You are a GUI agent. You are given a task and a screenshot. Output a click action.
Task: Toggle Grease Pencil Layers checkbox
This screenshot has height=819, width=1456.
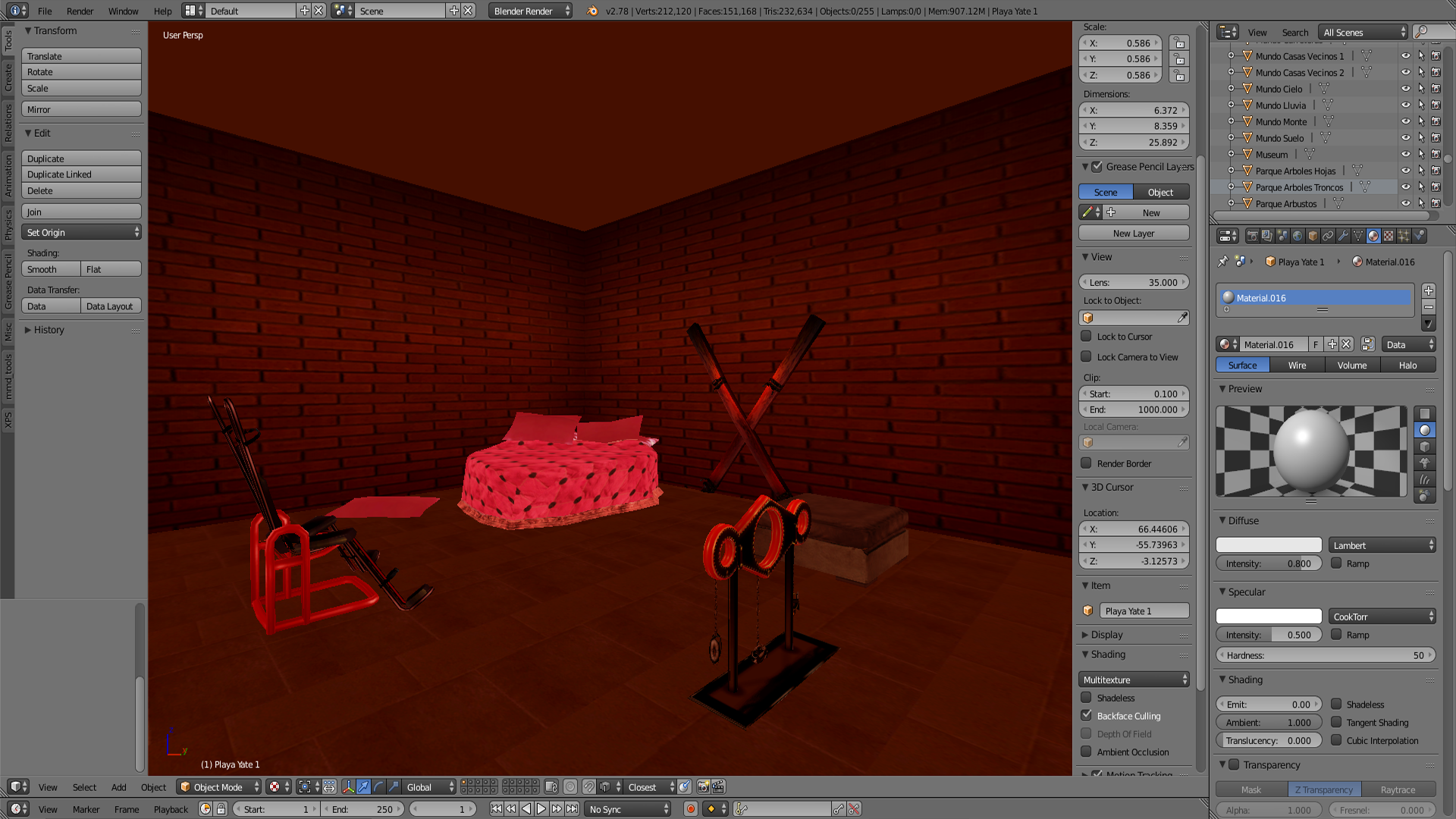click(1097, 167)
